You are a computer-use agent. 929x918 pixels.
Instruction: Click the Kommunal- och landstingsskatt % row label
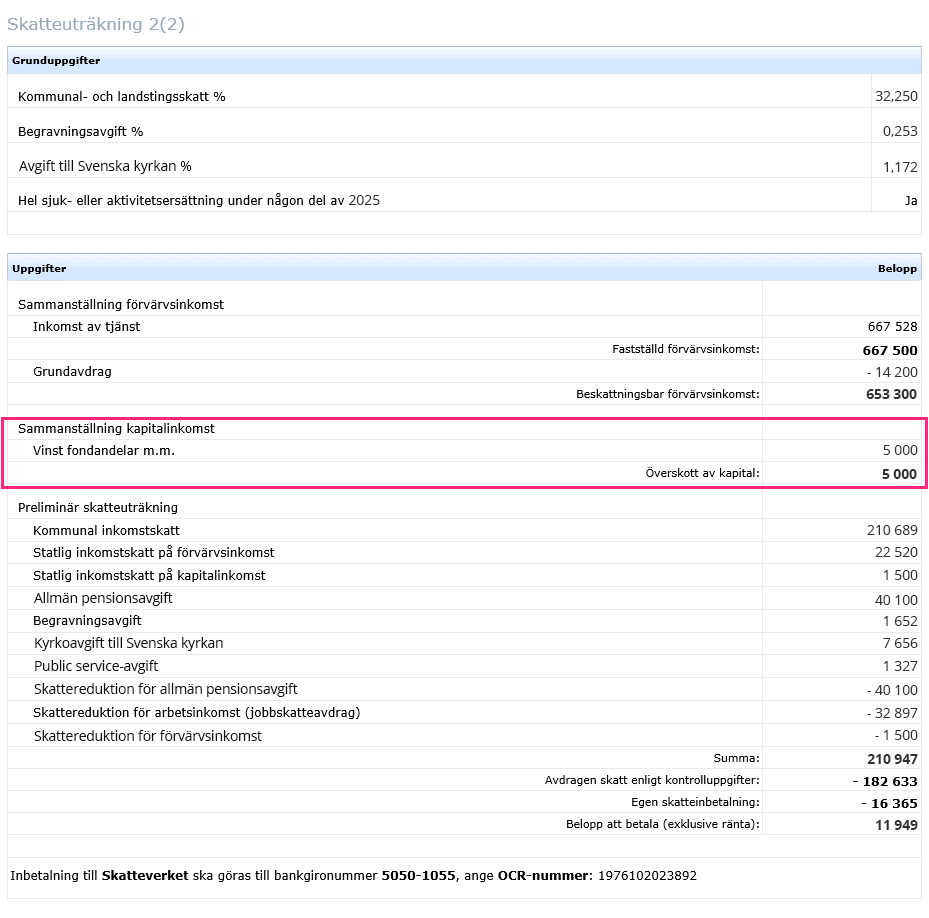pyautogui.click(x=122, y=97)
